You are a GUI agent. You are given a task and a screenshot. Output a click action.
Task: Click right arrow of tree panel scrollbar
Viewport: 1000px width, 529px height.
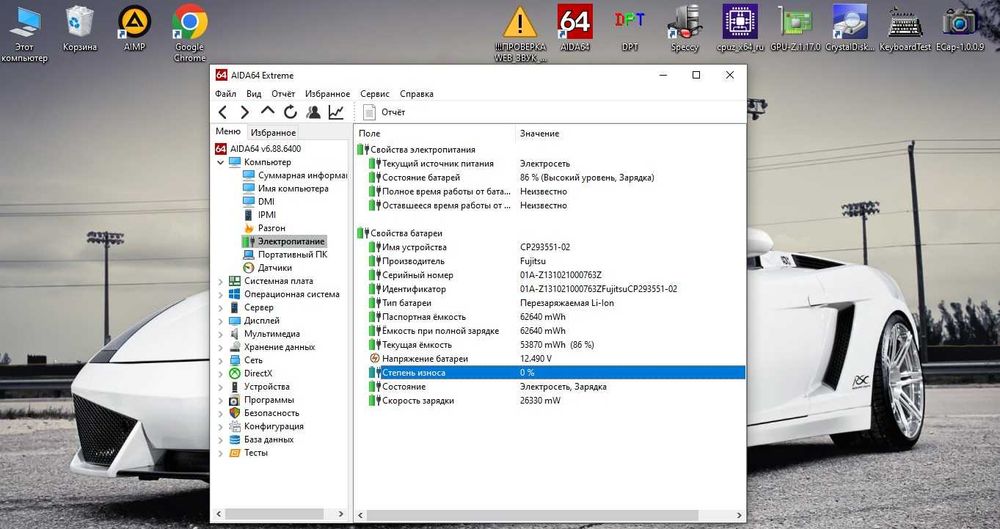point(341,514)
